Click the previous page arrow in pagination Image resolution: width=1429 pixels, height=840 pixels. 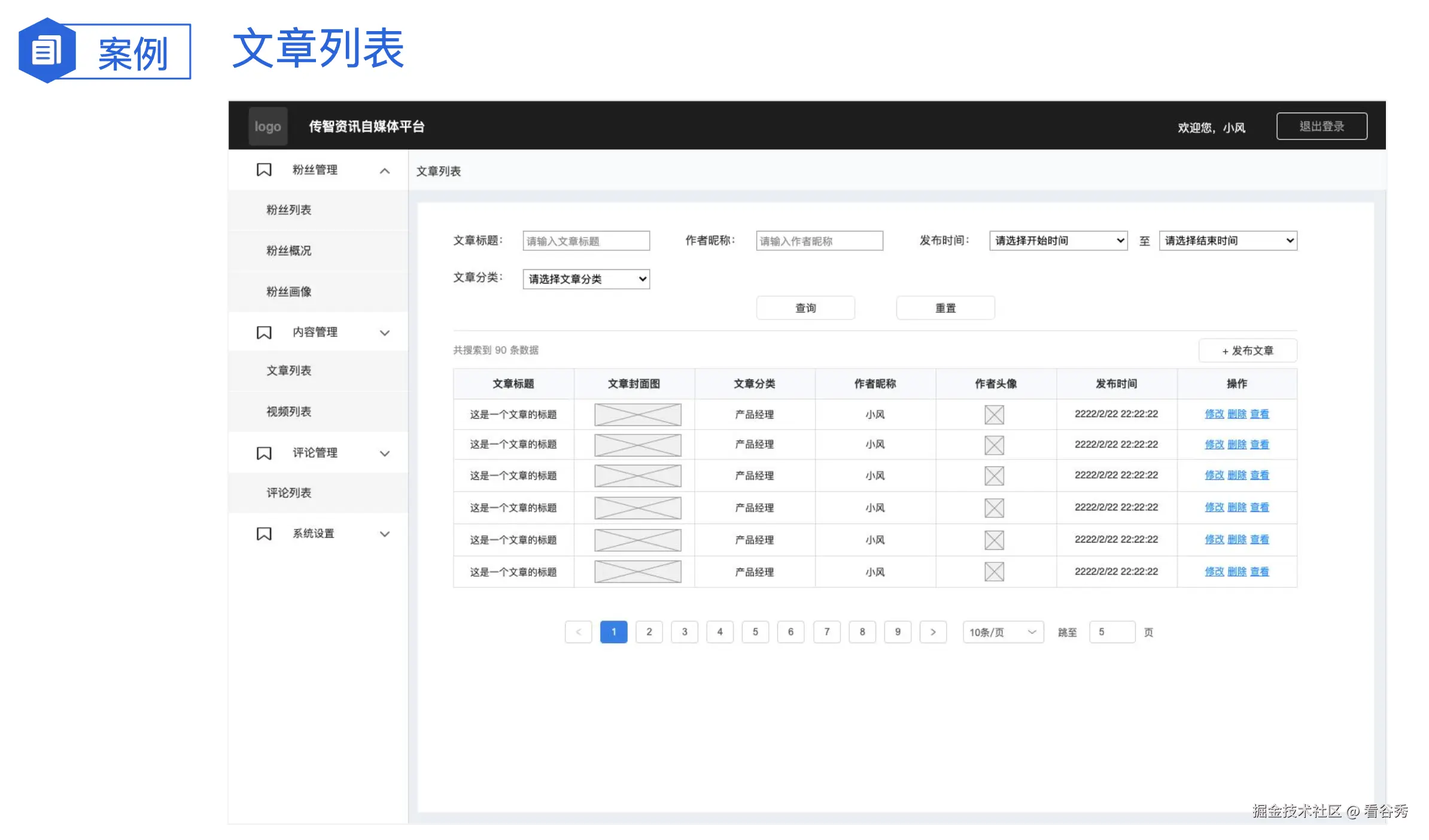[x=578, y=632]
